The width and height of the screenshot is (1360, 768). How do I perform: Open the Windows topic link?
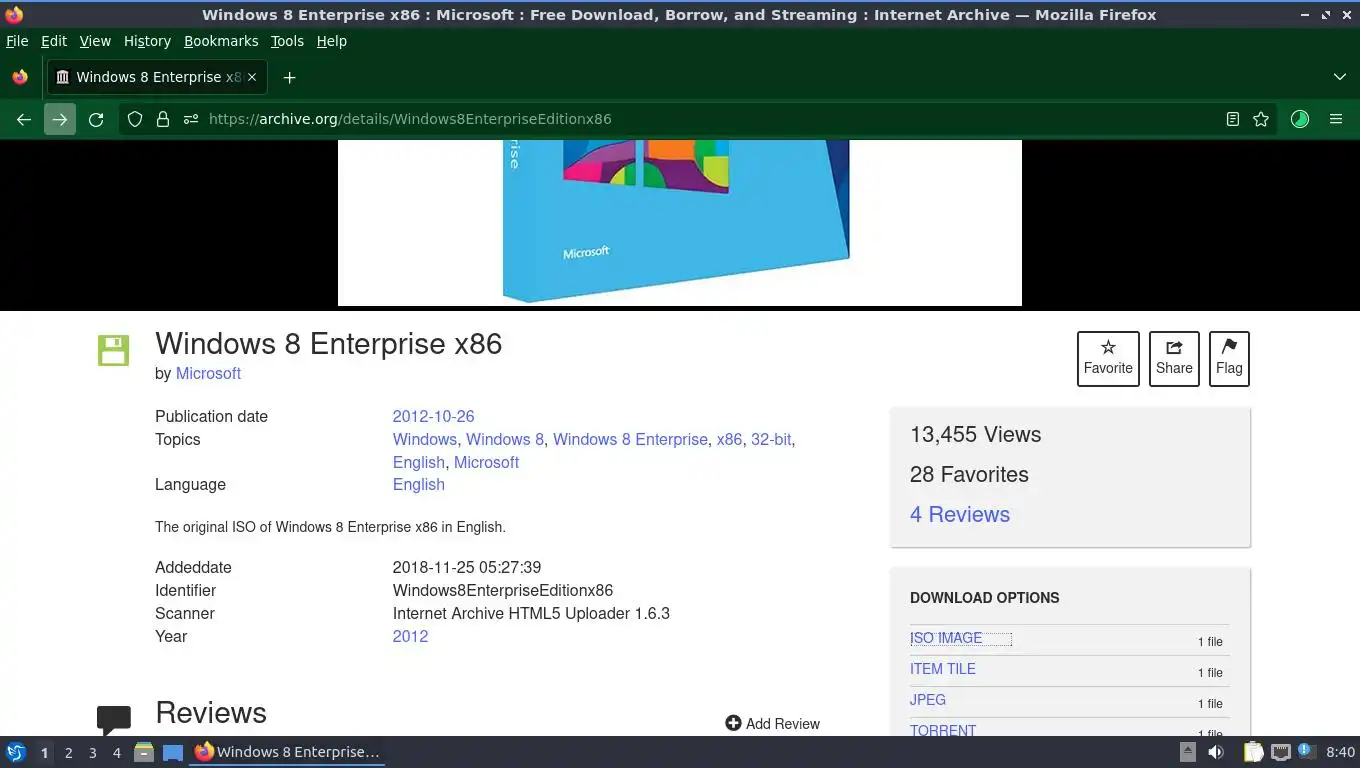click(x=425, y=439)
